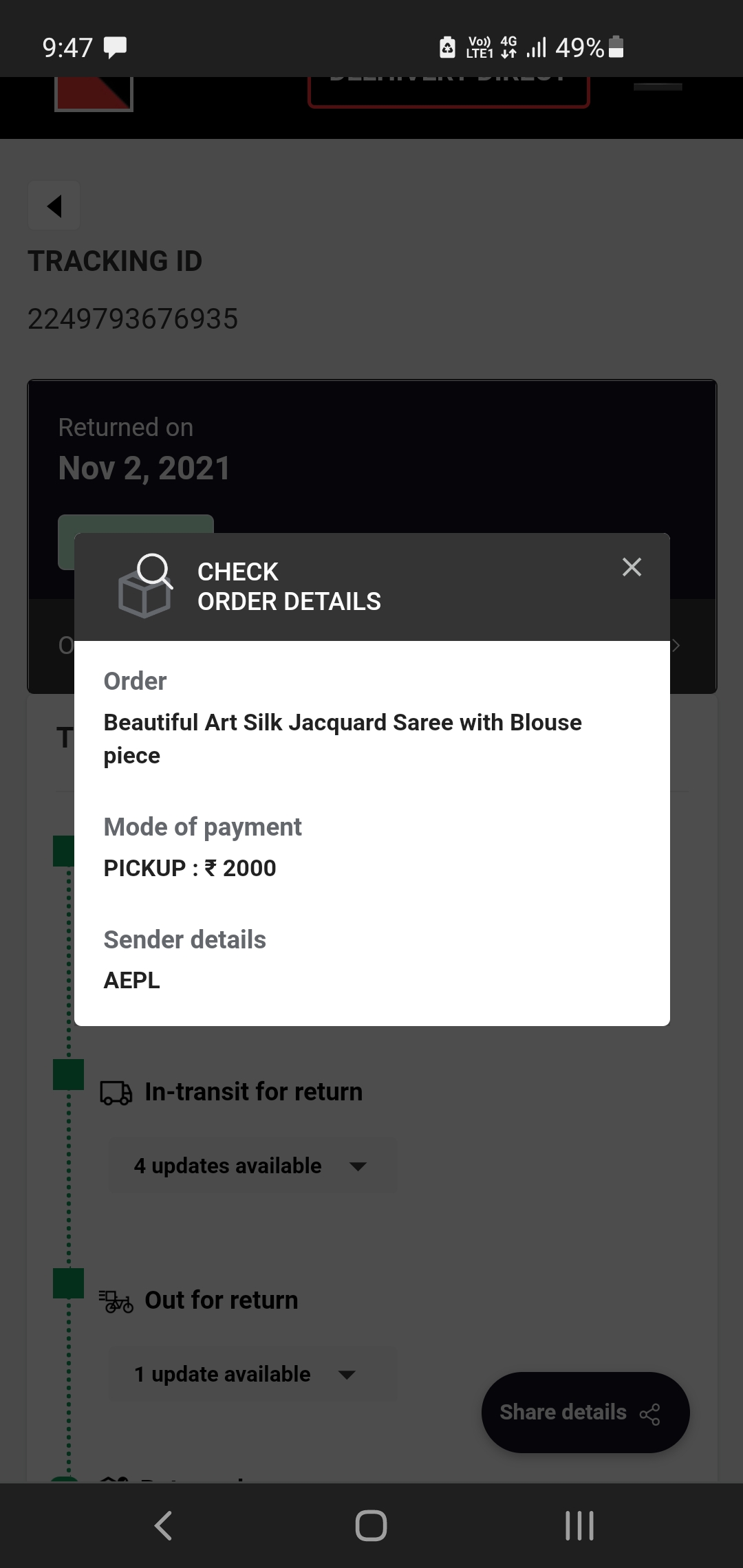Screen dimensions: 743x1568
Task: Click the green marker for Out for return
Action: (x=68, y=1283)
